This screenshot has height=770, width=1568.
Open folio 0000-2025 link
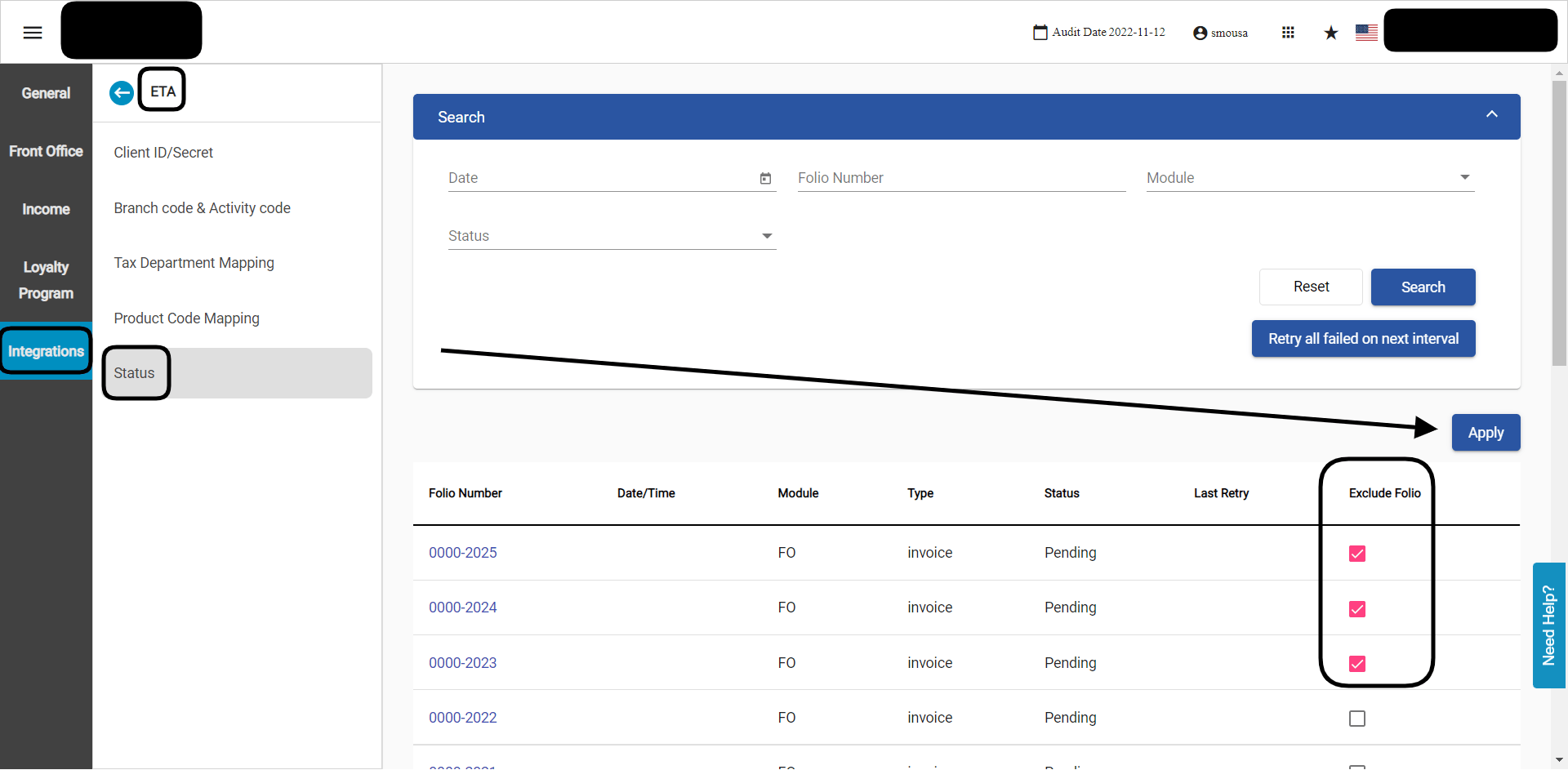[463, 553]
